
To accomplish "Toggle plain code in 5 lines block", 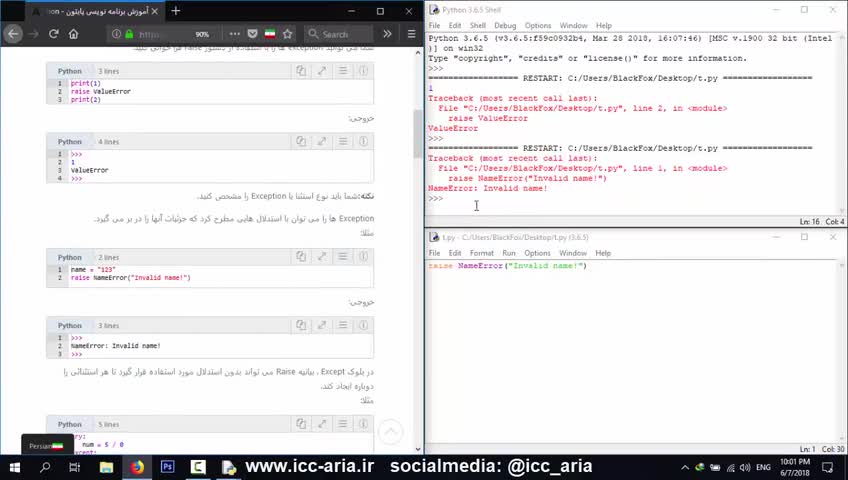I will click(343, 424).
